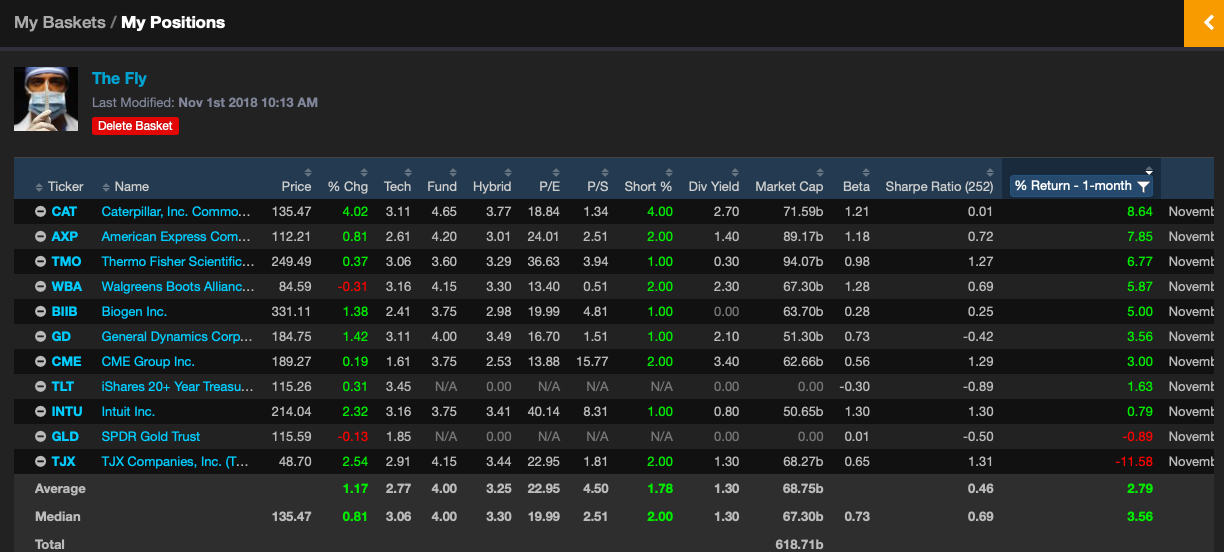Select Caterpillar price cell 135.47
This screenshot has height=552, width=1224.
(291, 212)
